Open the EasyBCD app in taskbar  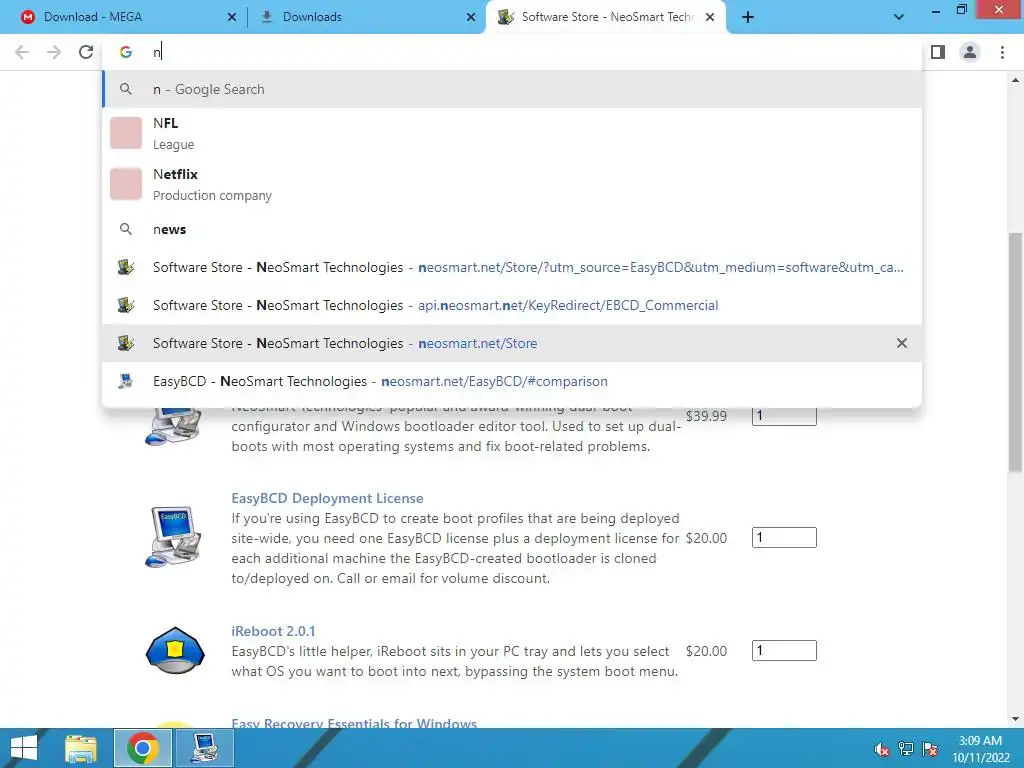click(x=205, y=748)
